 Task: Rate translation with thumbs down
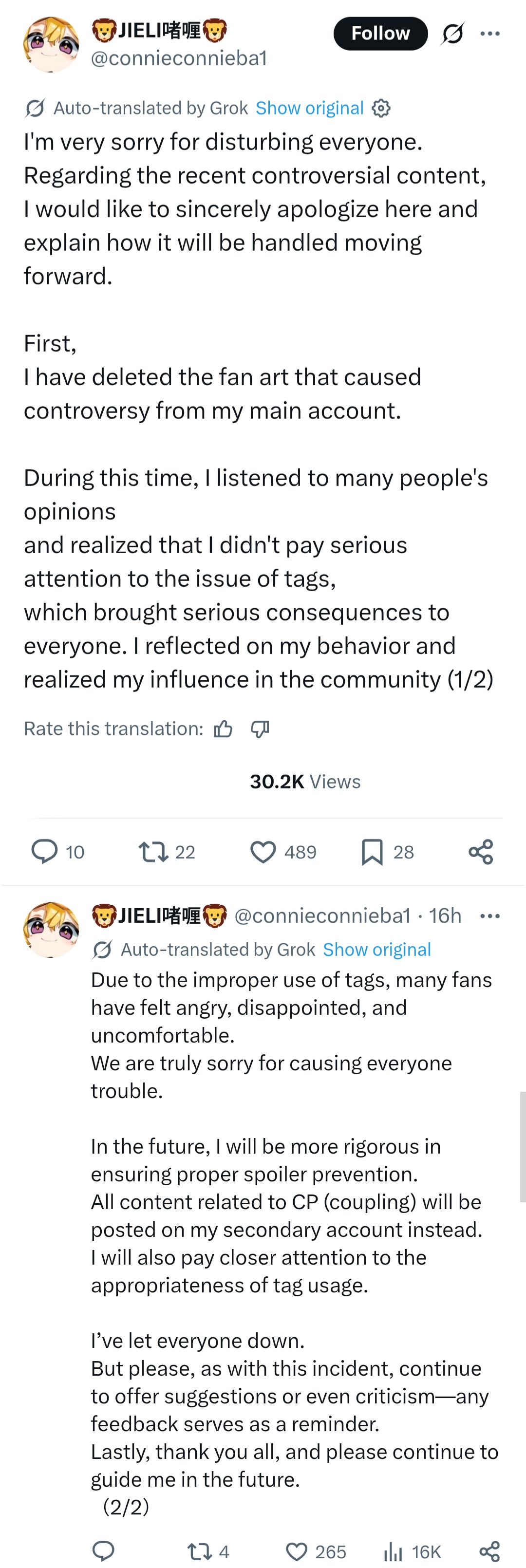[x=260, y=728]
